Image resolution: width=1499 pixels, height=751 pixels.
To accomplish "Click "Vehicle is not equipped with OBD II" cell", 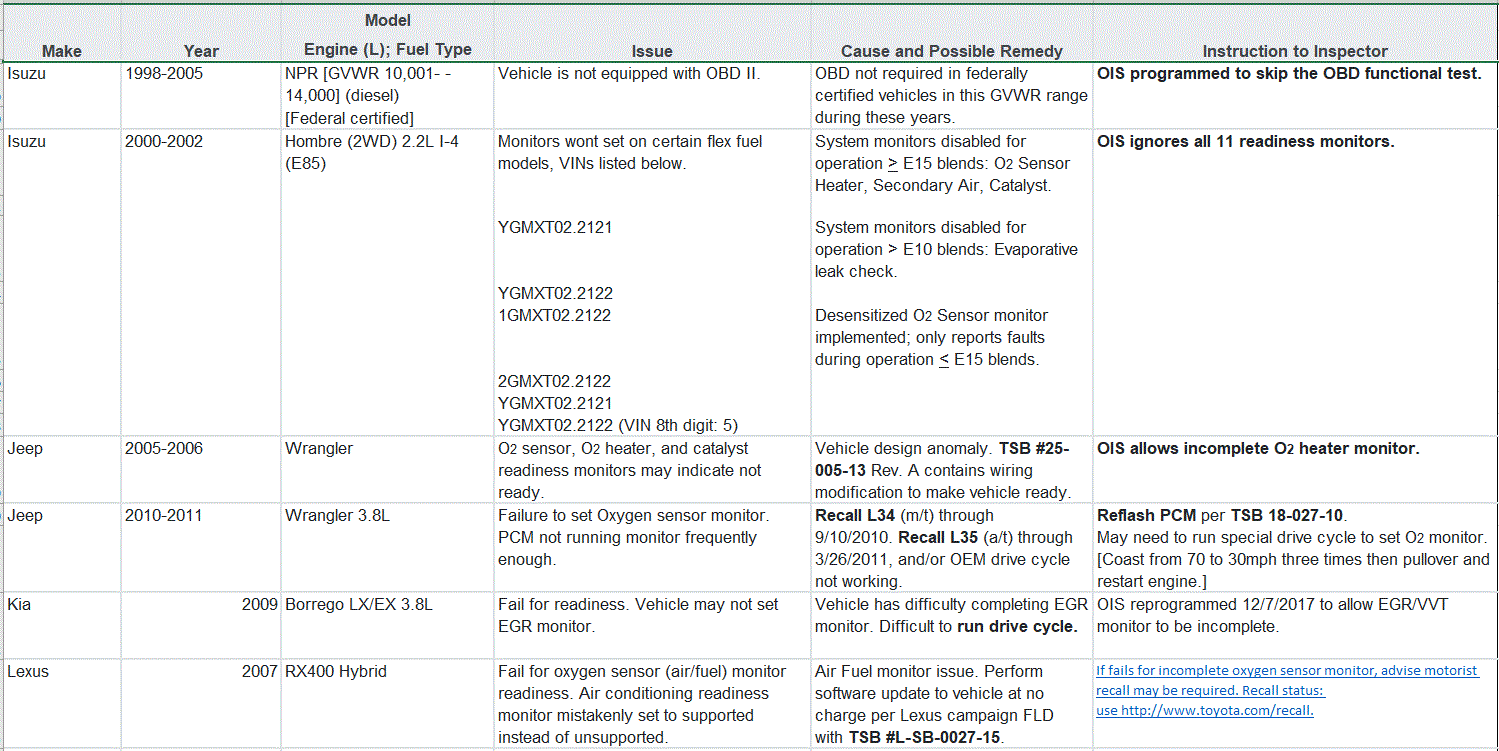I will 652,96.
